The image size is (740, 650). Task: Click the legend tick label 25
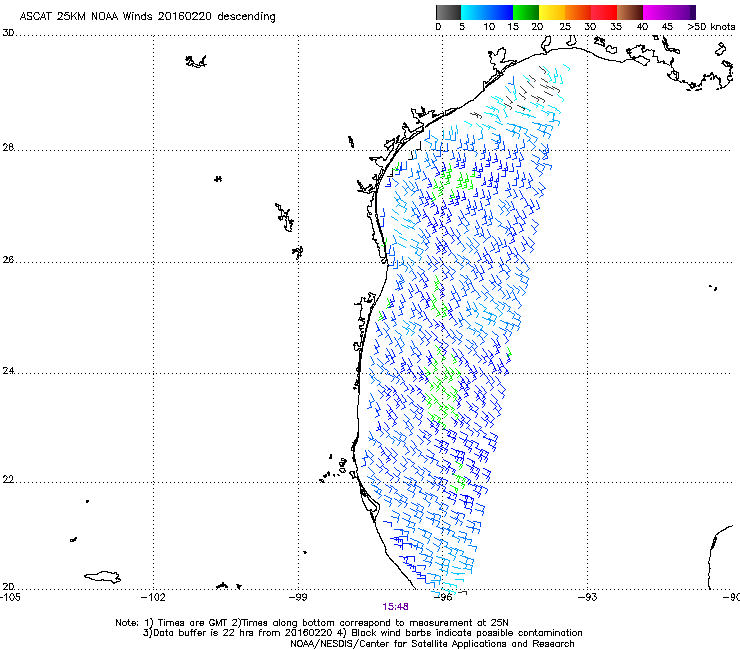[565, 27]
